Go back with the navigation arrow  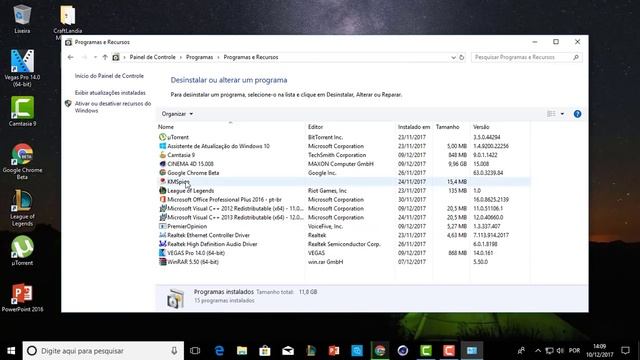[x=70, y=57]
